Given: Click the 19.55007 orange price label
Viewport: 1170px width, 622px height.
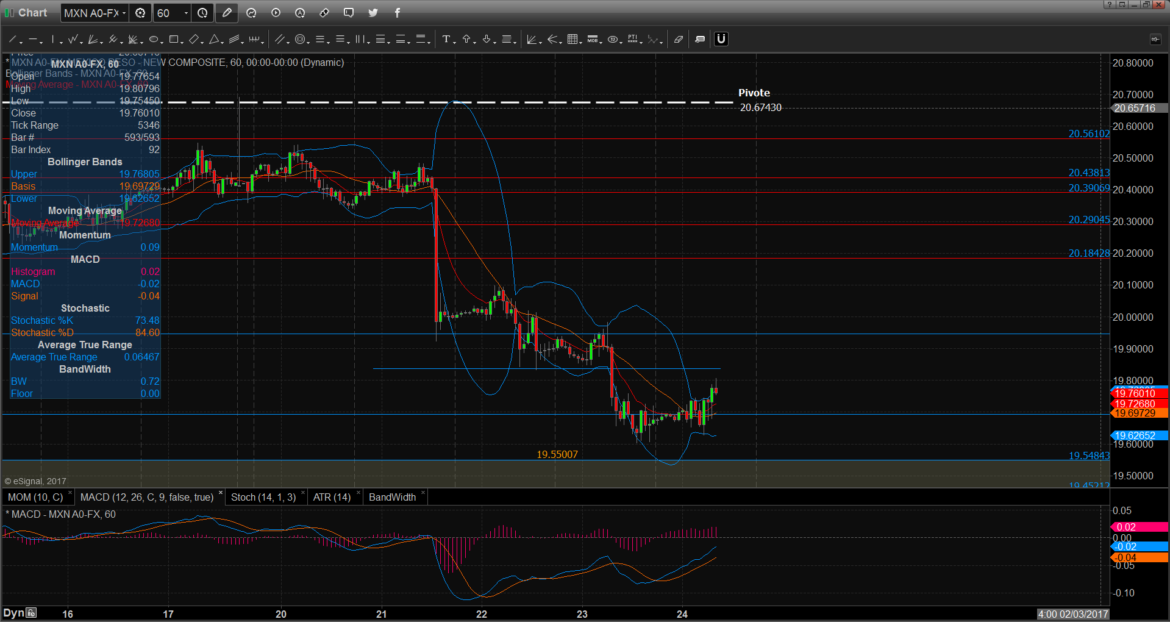Looking at the screenshot, I should (557, 454).
